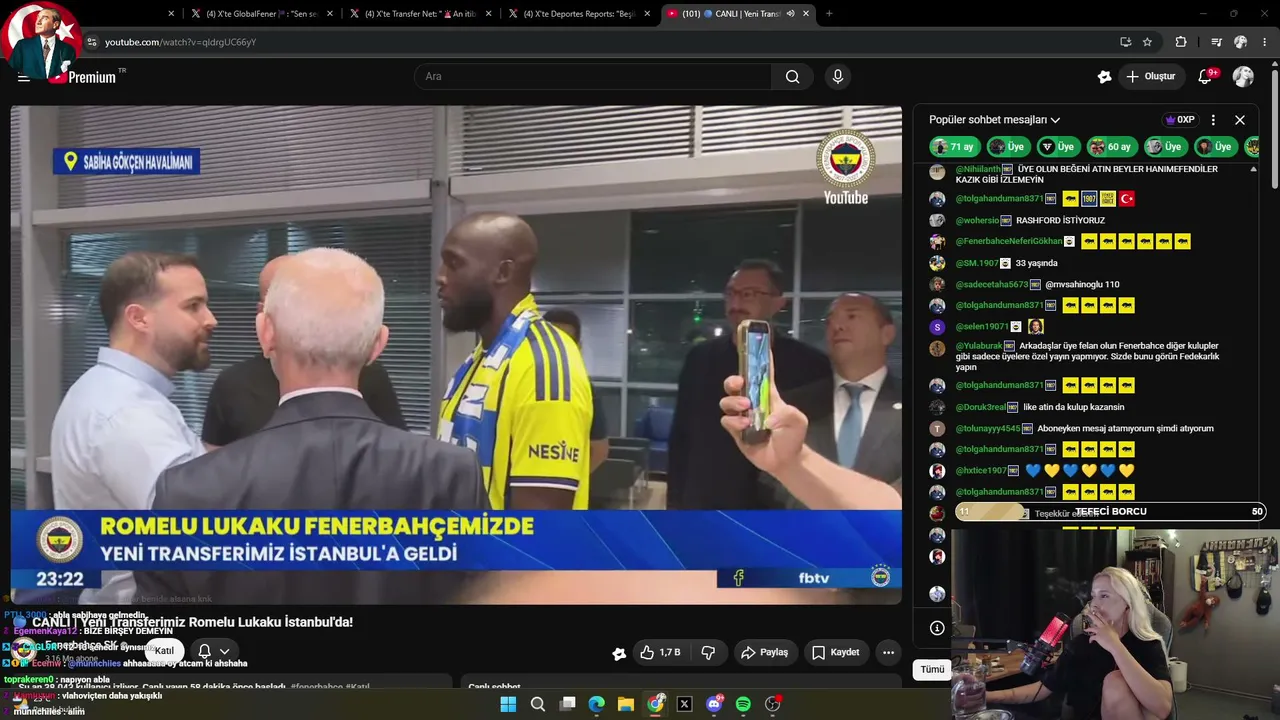Open the YouTube guide hamburger menu
Screen dimensions: 1280x720
click(x=23, y=77)
